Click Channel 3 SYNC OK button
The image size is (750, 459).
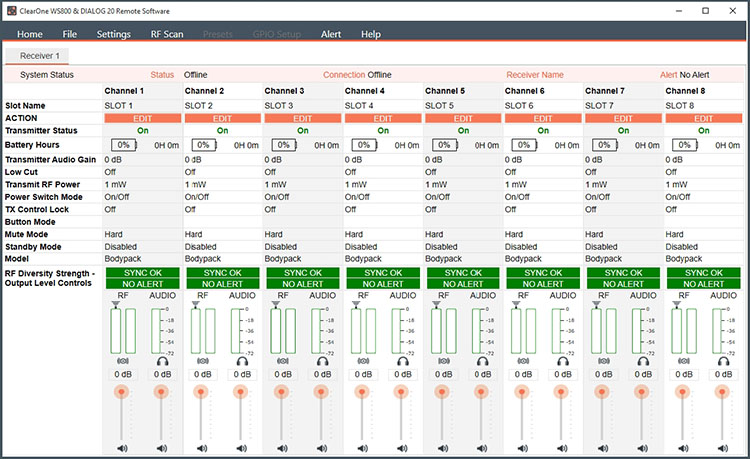click(x=302, y=272)
